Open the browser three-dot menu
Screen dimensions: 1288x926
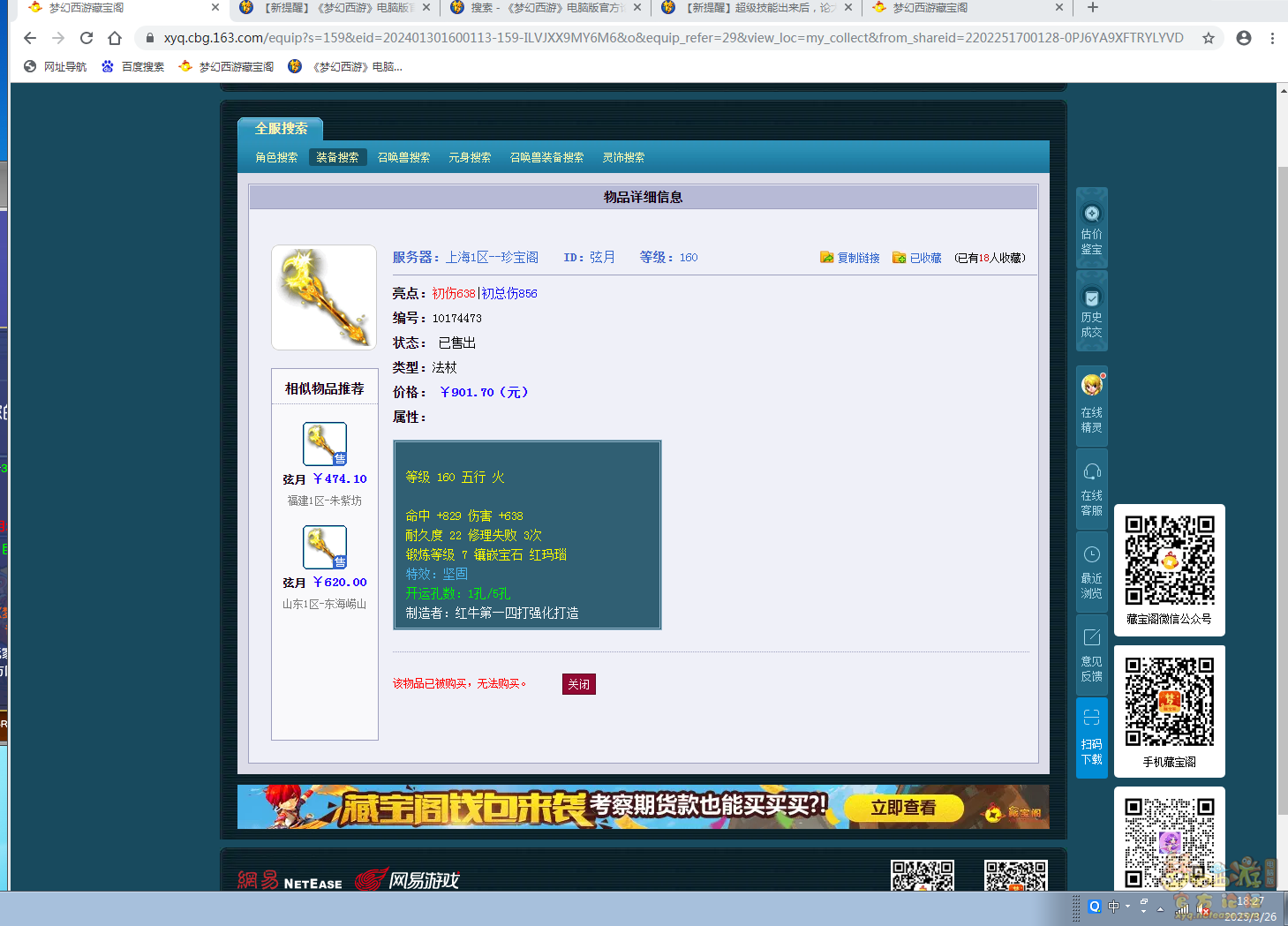pyautogui.click(x=1272, y=38)
